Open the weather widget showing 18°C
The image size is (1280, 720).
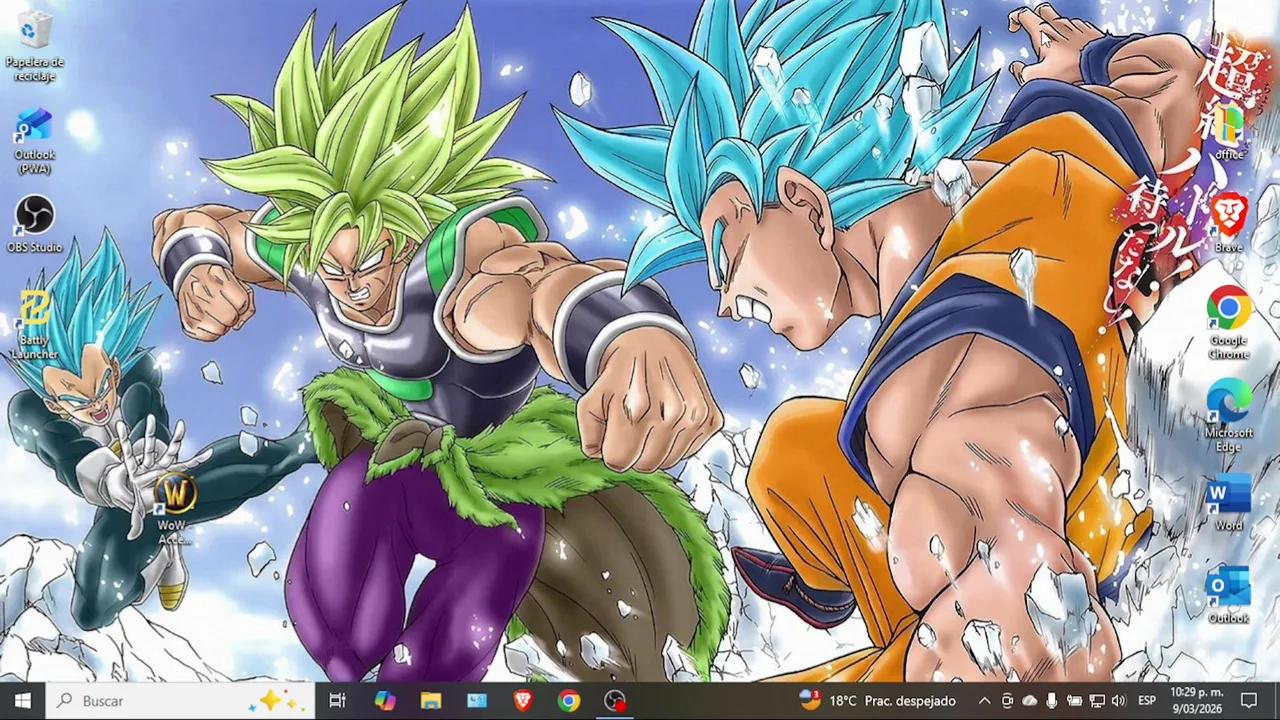pyautogui.click(x=878, y=700)
